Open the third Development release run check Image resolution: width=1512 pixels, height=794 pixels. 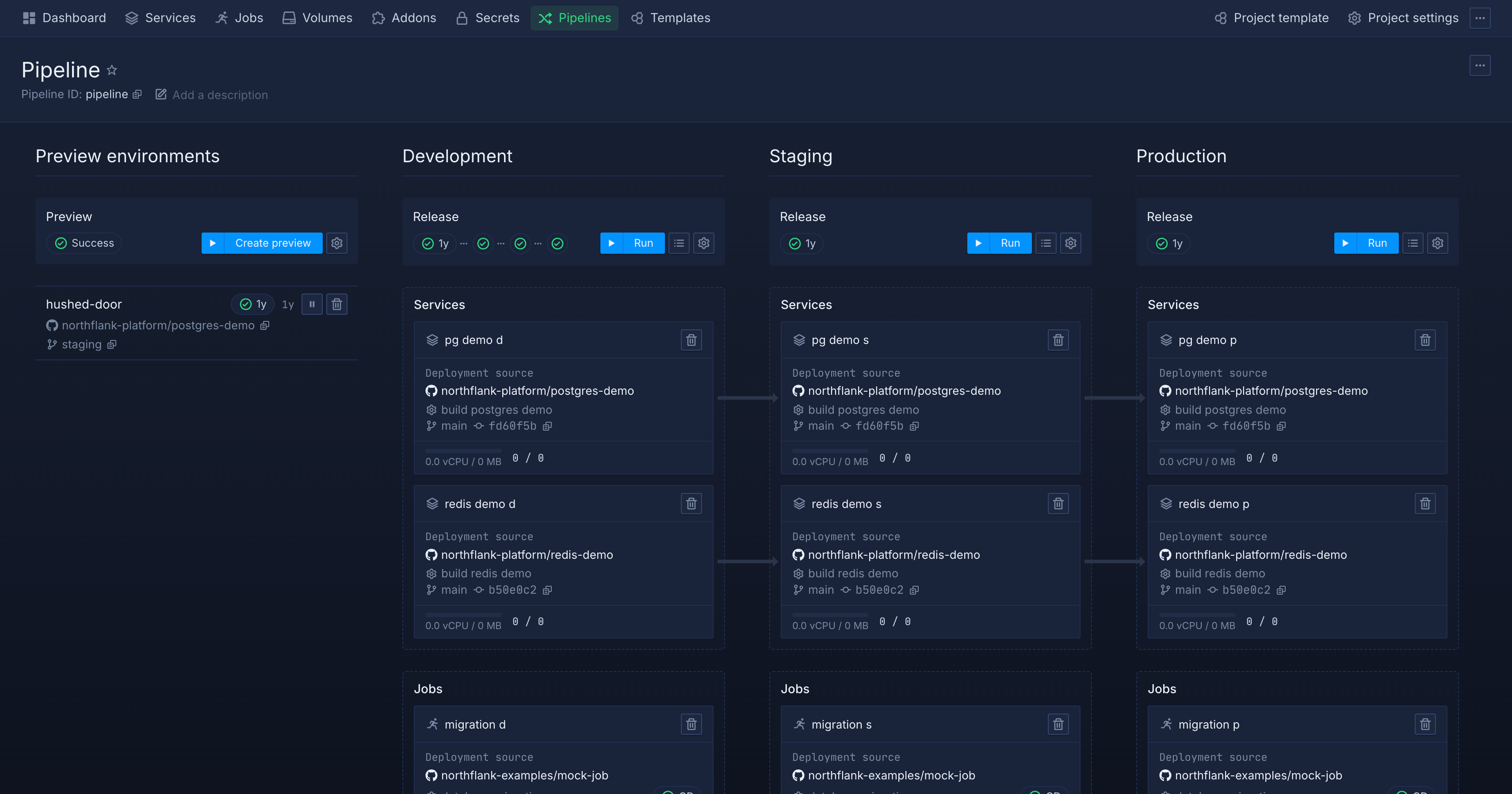coord(520,244)
